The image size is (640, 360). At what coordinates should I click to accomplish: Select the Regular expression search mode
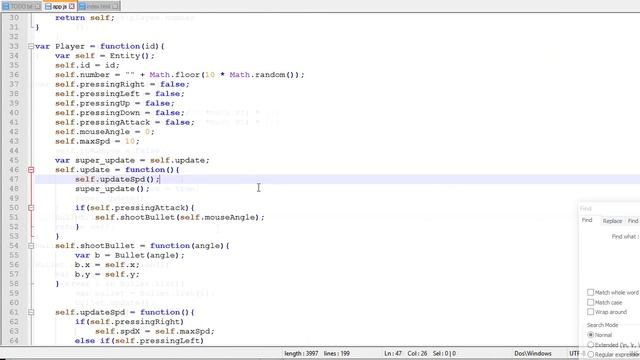[x=590, y=354]
